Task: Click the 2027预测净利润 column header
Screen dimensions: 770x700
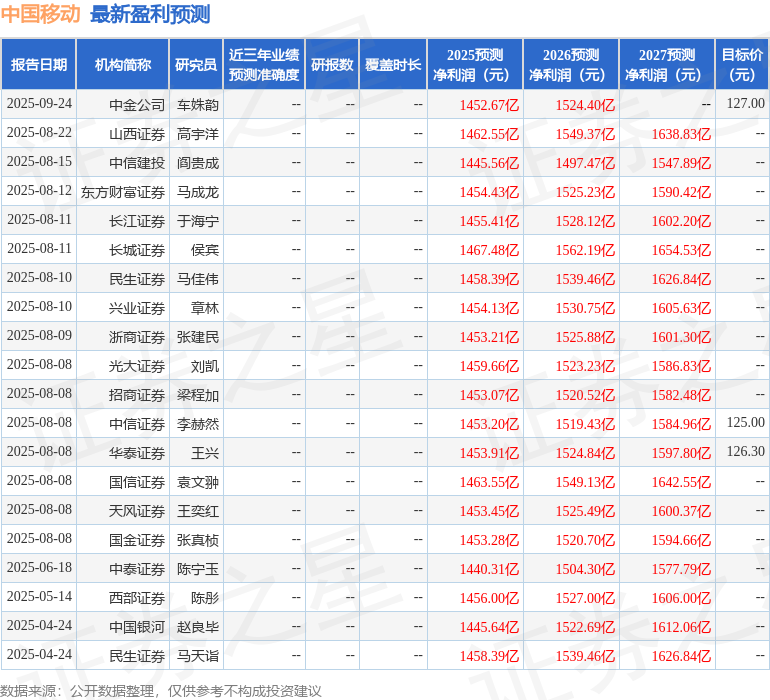Action: coord(666,65)
